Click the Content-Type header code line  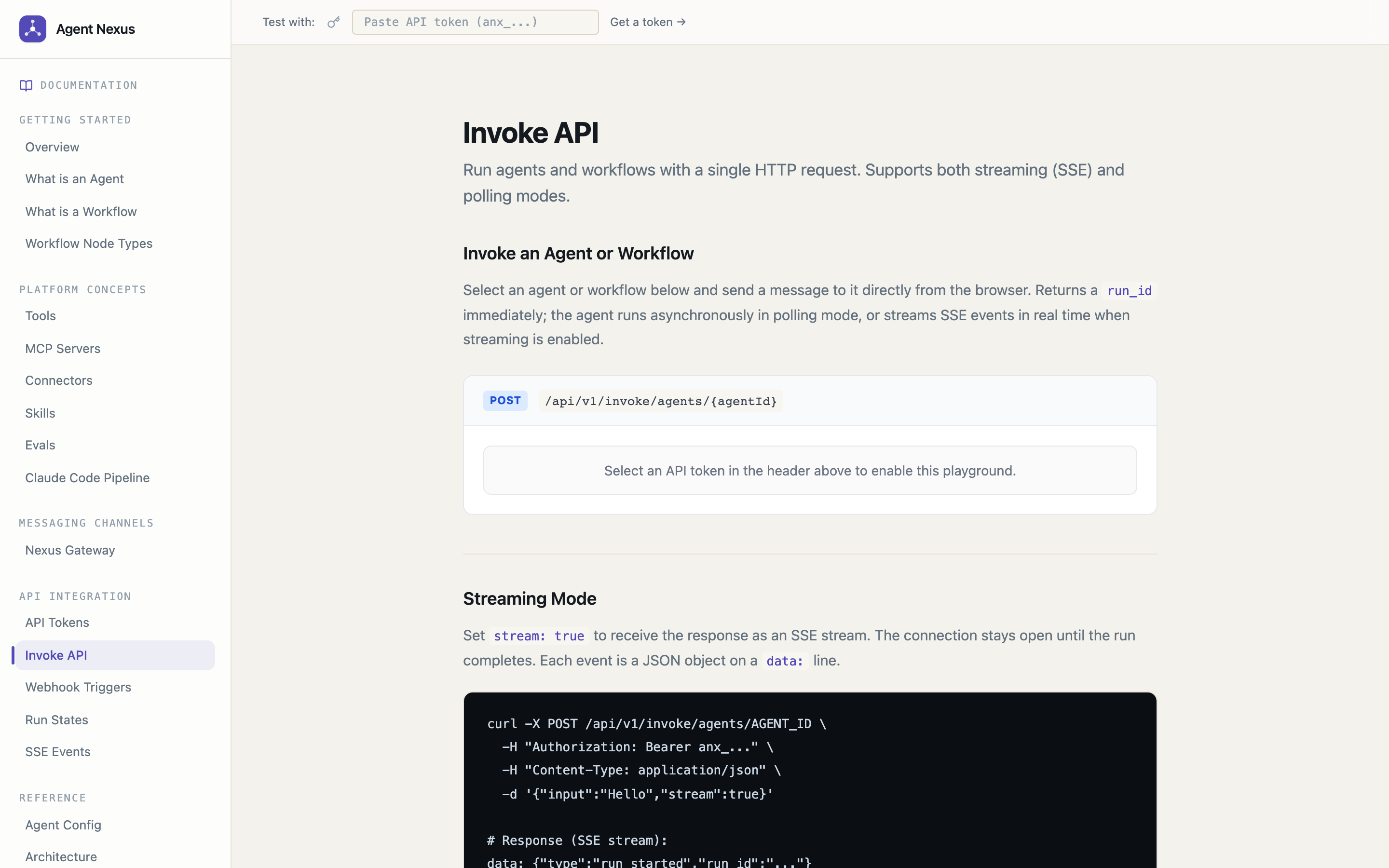[642, 771]
